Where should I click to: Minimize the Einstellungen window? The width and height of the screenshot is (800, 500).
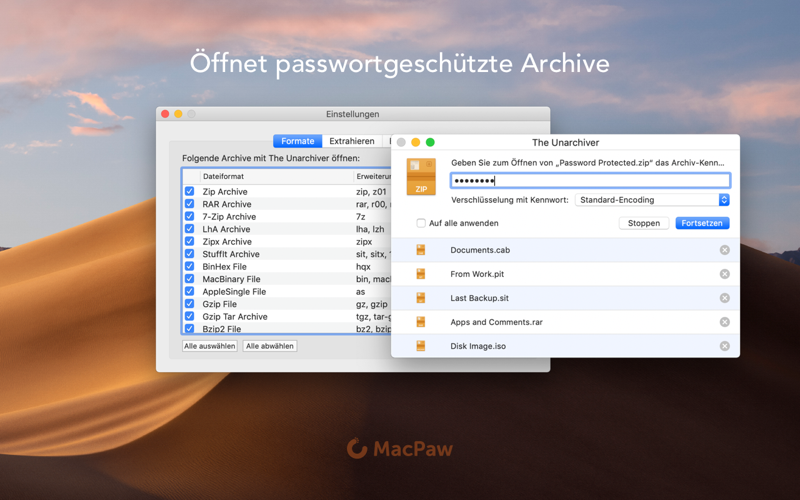(178, 114)
